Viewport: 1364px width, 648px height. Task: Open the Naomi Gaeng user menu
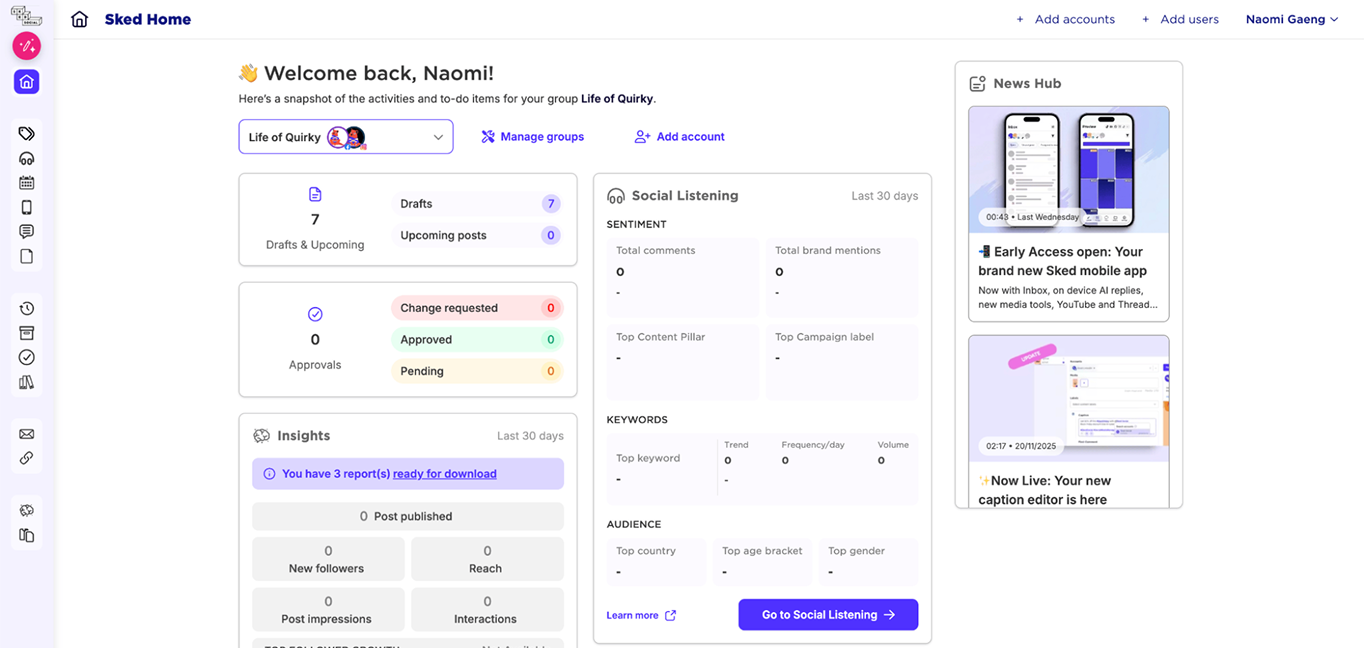pos(1291,19)
